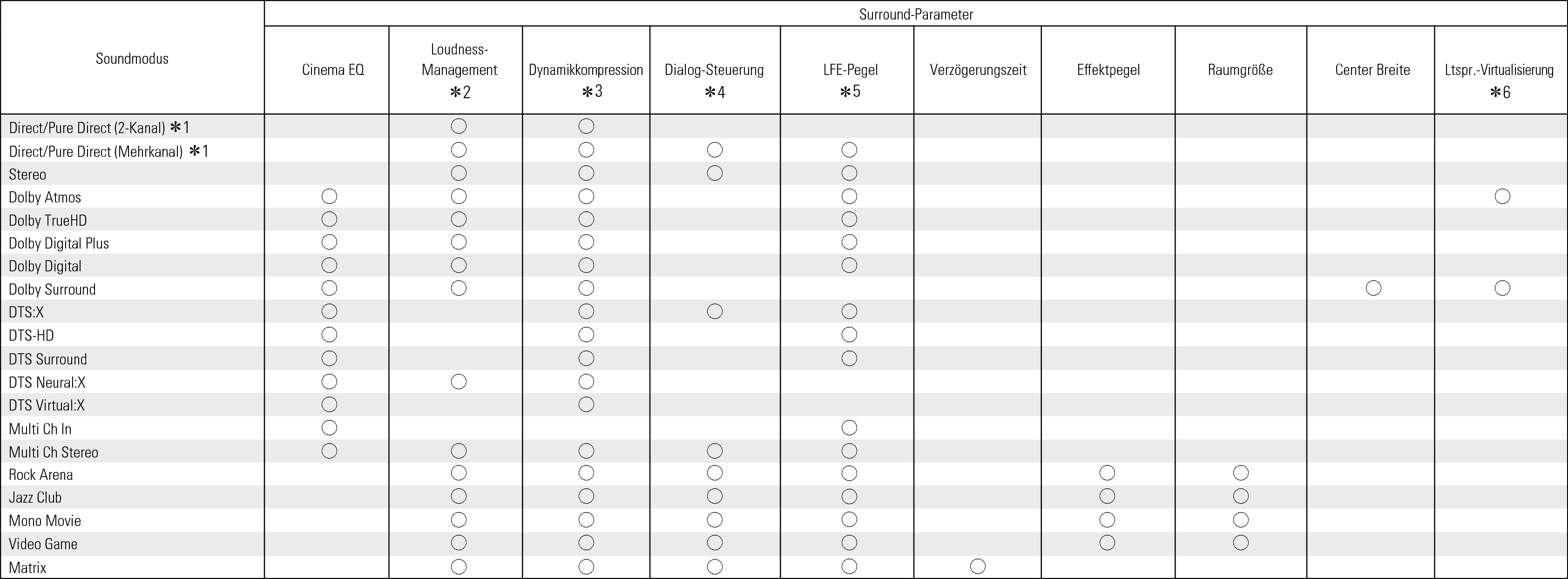
Task: Click the Cinema EQ circle for Multi Ch Stereo
Action: point(329,451)
